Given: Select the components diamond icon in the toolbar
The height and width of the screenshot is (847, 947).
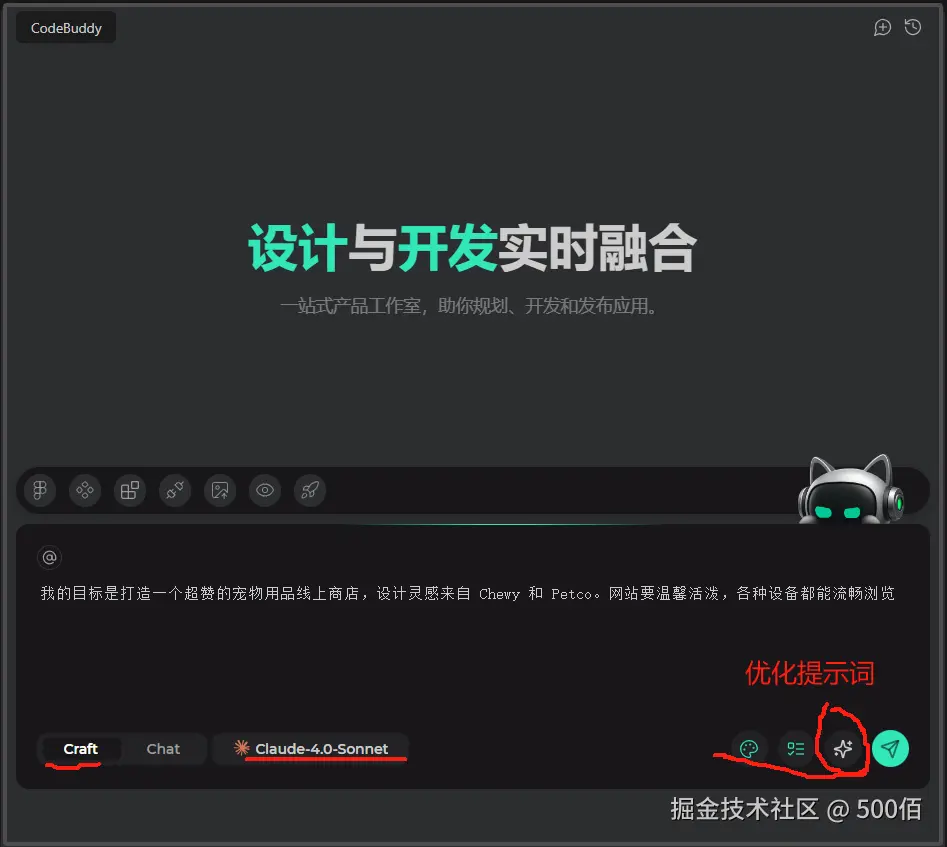Looking at the screenshot, I should click(84, 490).
